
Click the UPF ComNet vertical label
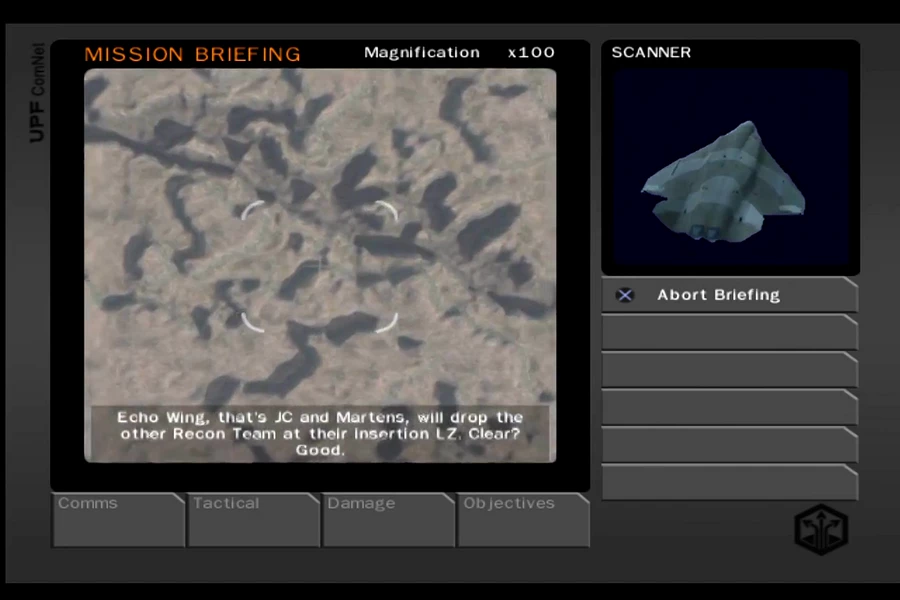[37, 92]
